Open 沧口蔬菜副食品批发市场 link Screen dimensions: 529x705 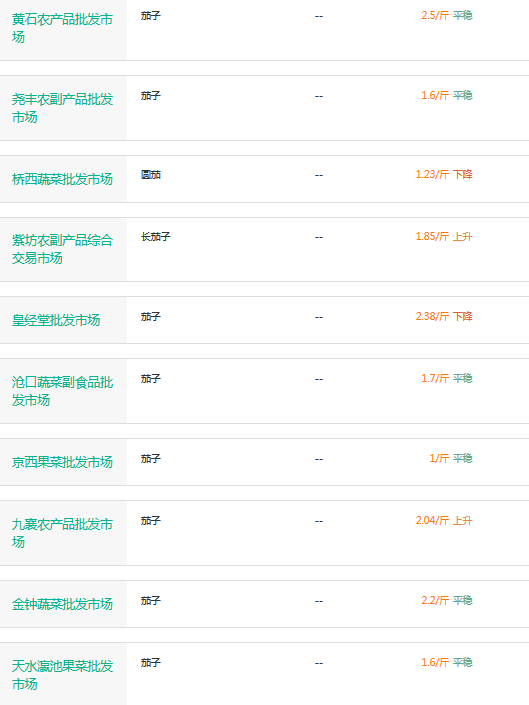point(62,391)
